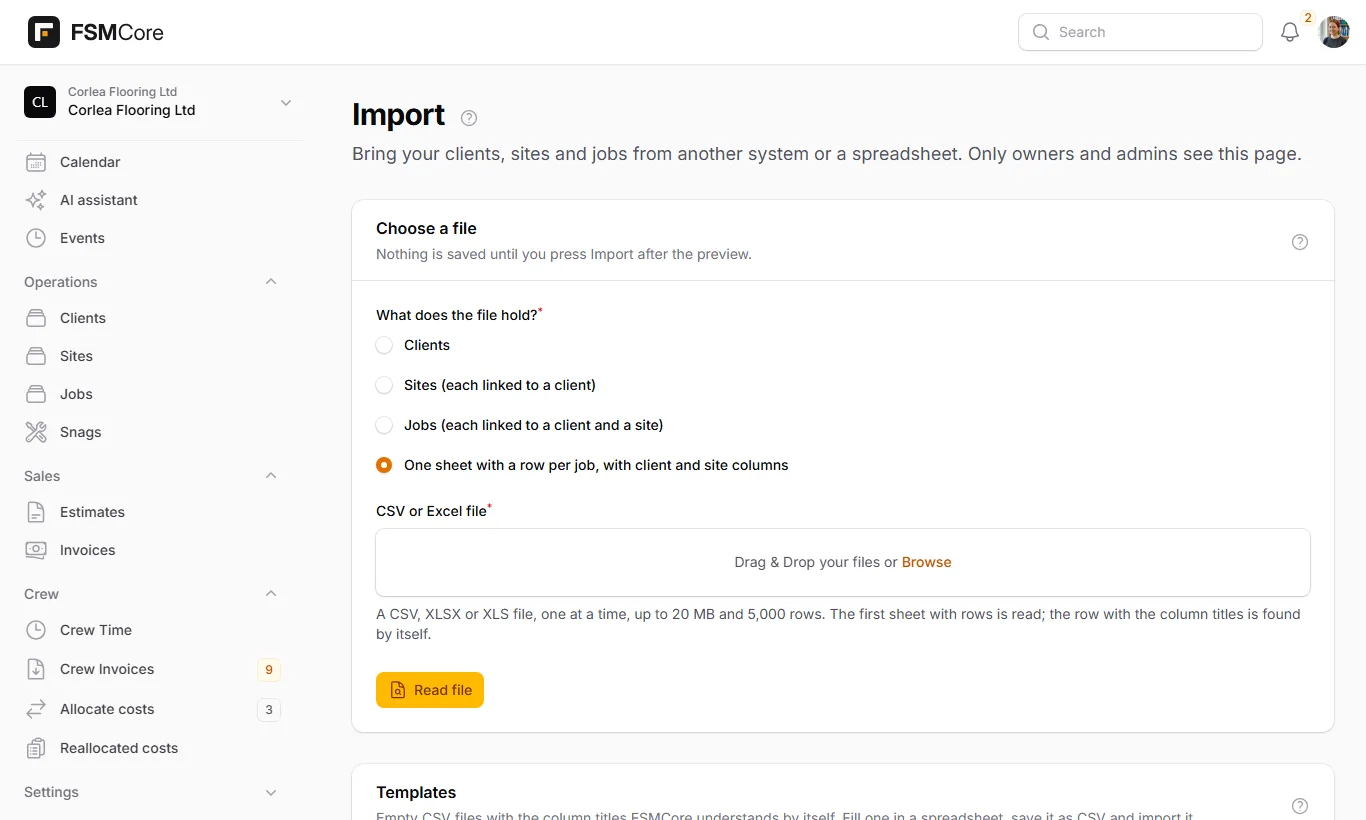
Task: Click the Snags tools icon
Action: [x=36, y=432]
